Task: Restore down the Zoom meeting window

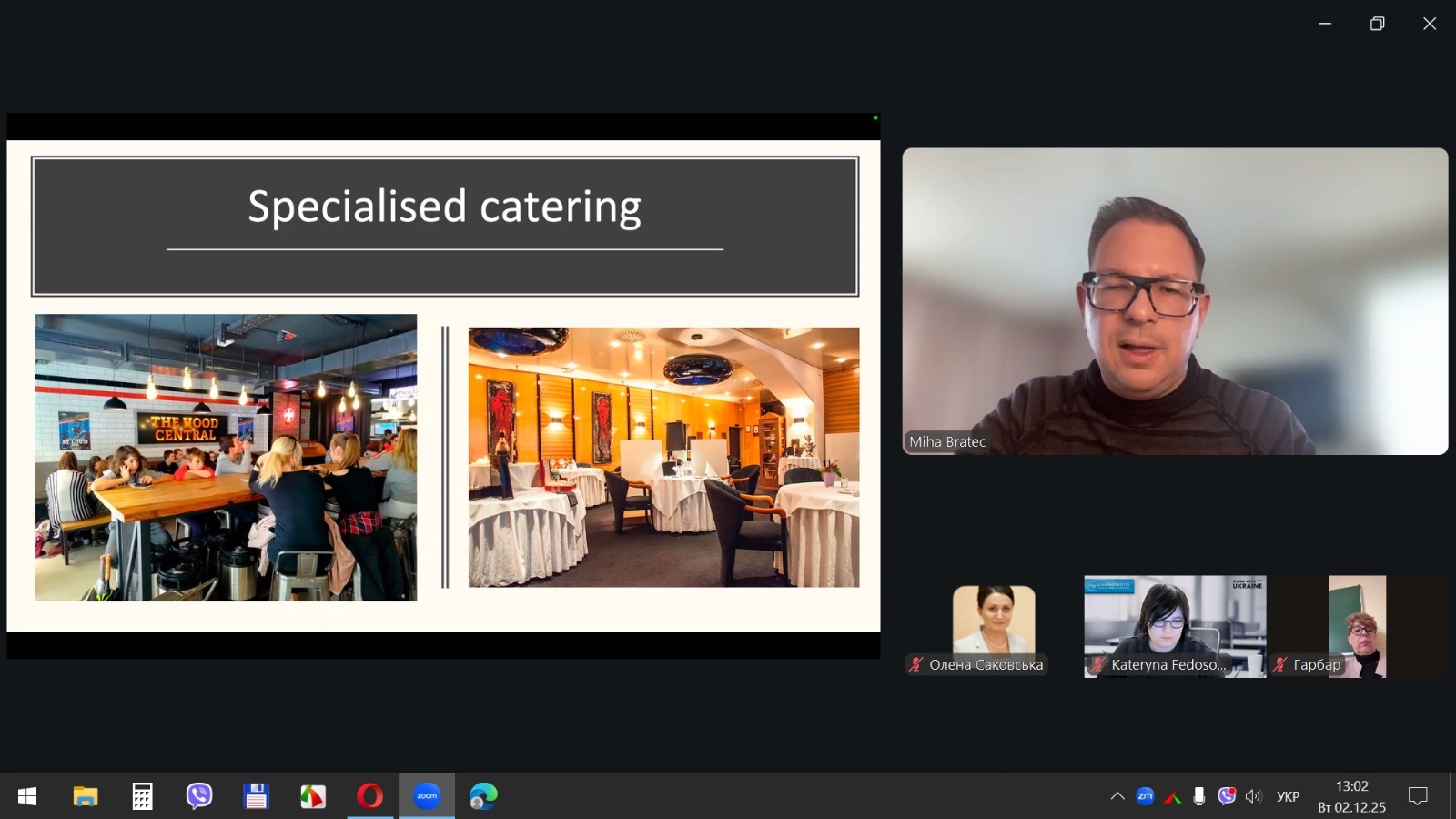Action: point(1377,24)
